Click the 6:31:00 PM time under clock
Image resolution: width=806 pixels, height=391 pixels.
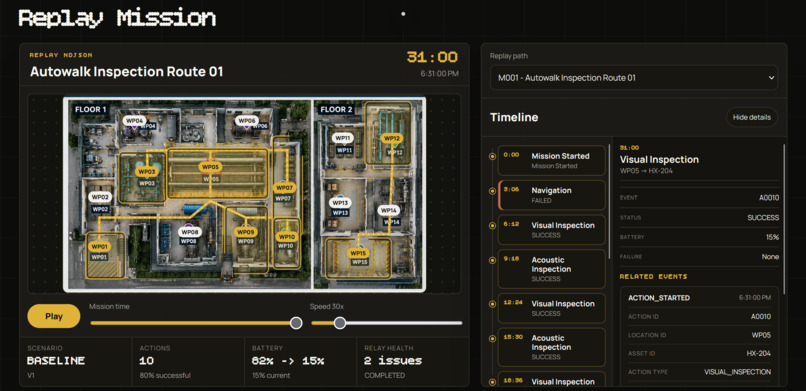439,74
